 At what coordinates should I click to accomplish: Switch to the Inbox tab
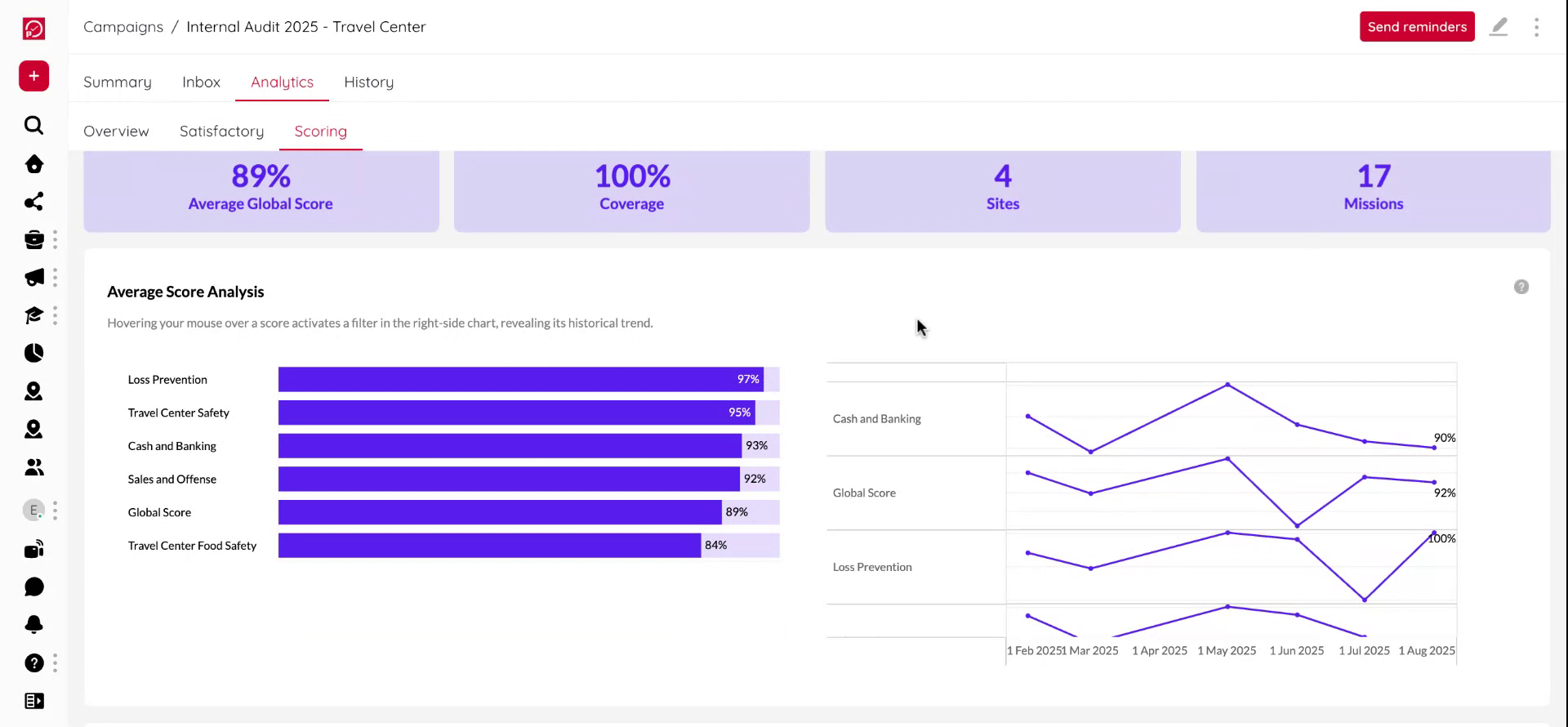click(x=201, y=83)
